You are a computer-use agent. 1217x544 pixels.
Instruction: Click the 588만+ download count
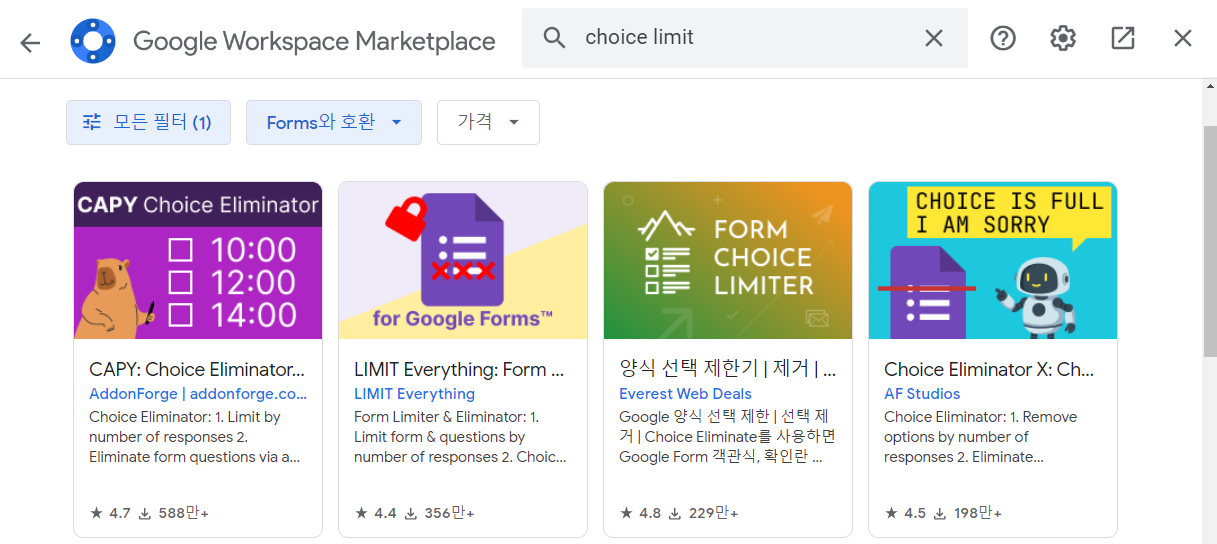pyautogui.click(x=174, y=513)
